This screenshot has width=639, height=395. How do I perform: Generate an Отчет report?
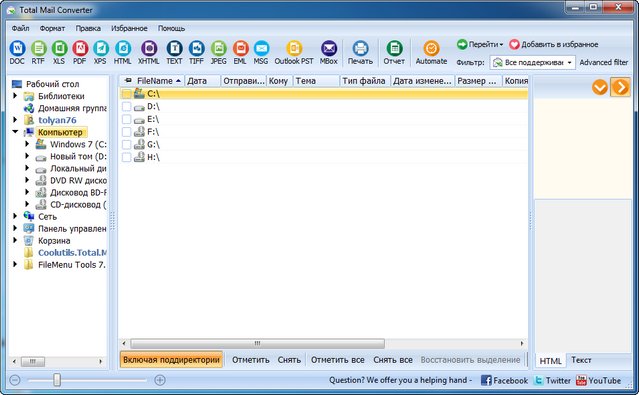[x=394, y=53]
